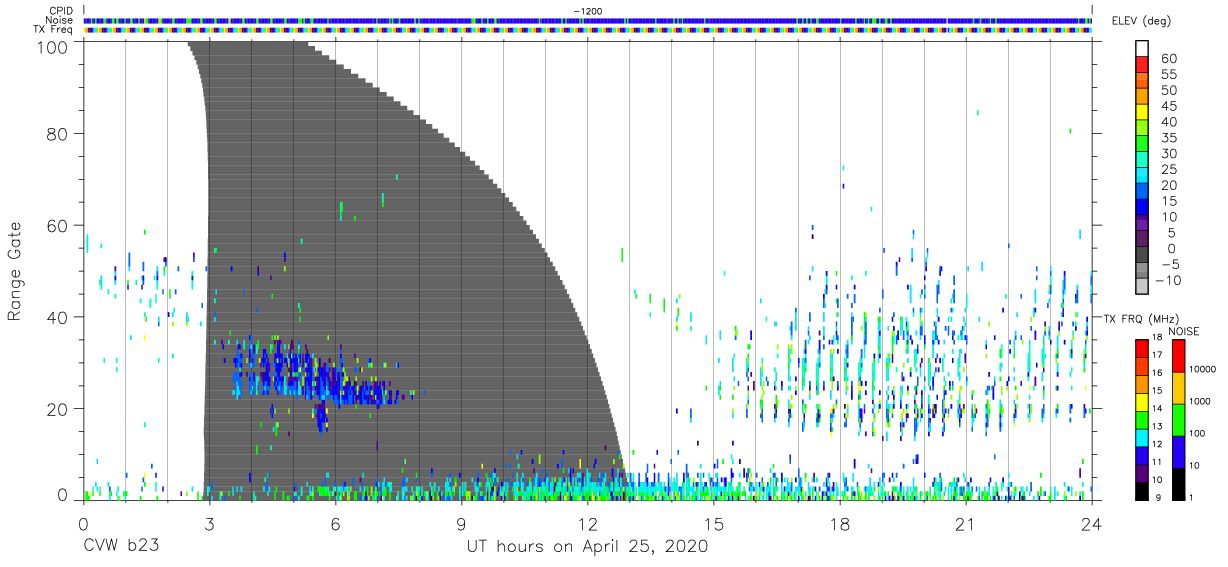This screenshot has height=567, width=1228.
Task: Click the 'UT hours on April 25, 2020' title
Action: point(587,547)
